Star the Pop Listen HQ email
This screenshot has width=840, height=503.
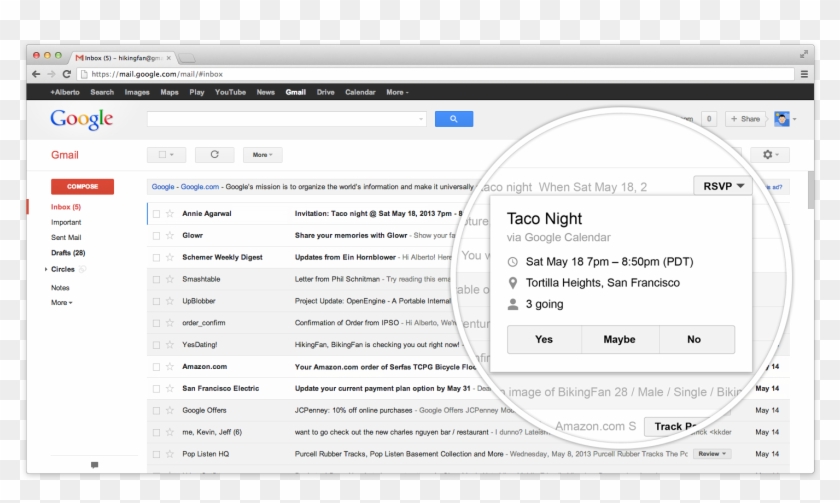[x=170, y=454]
